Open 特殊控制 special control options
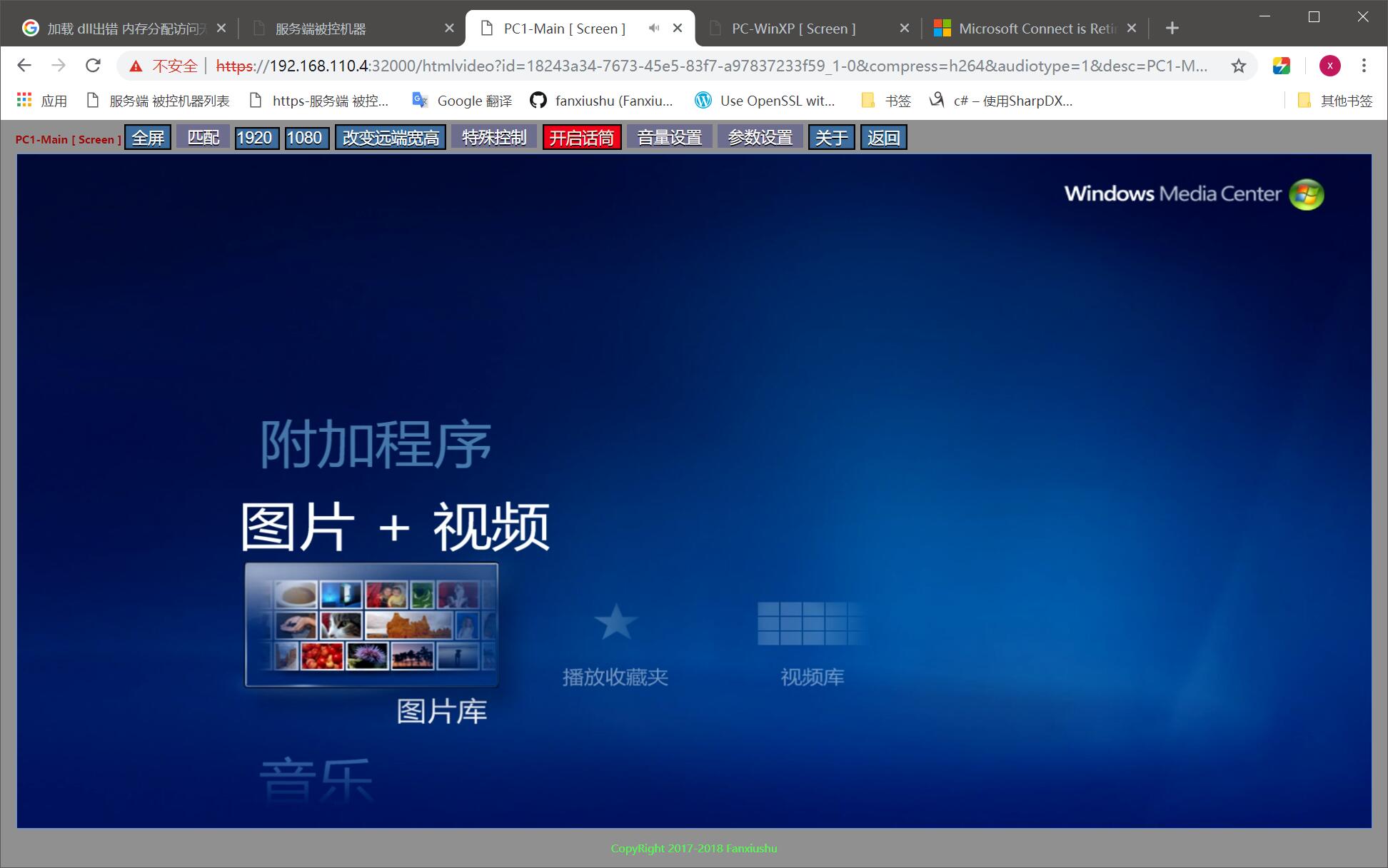Screen dimensions: 1388x868 (x=493, y=136)
